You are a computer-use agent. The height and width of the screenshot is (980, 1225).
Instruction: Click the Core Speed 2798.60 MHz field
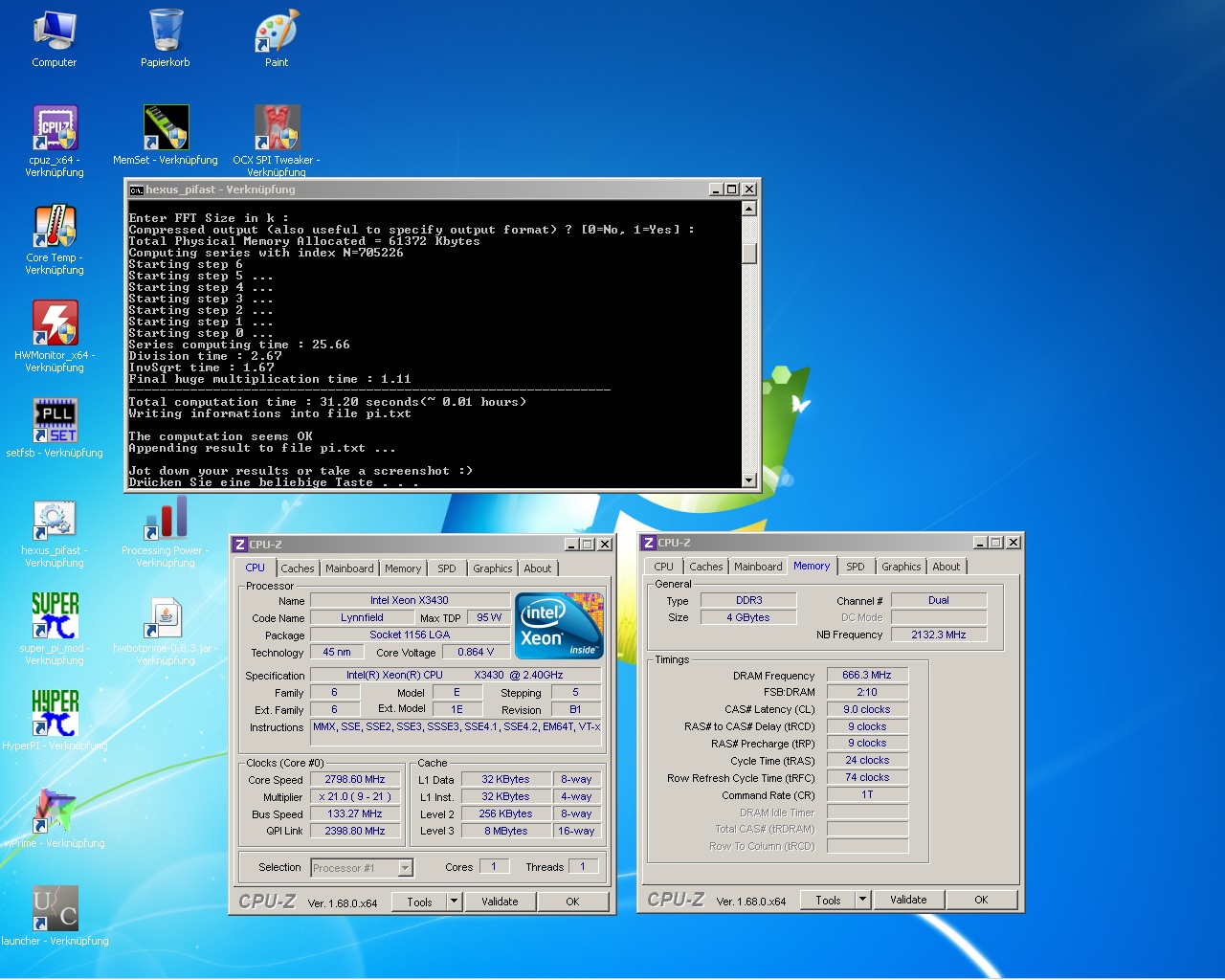355,779
